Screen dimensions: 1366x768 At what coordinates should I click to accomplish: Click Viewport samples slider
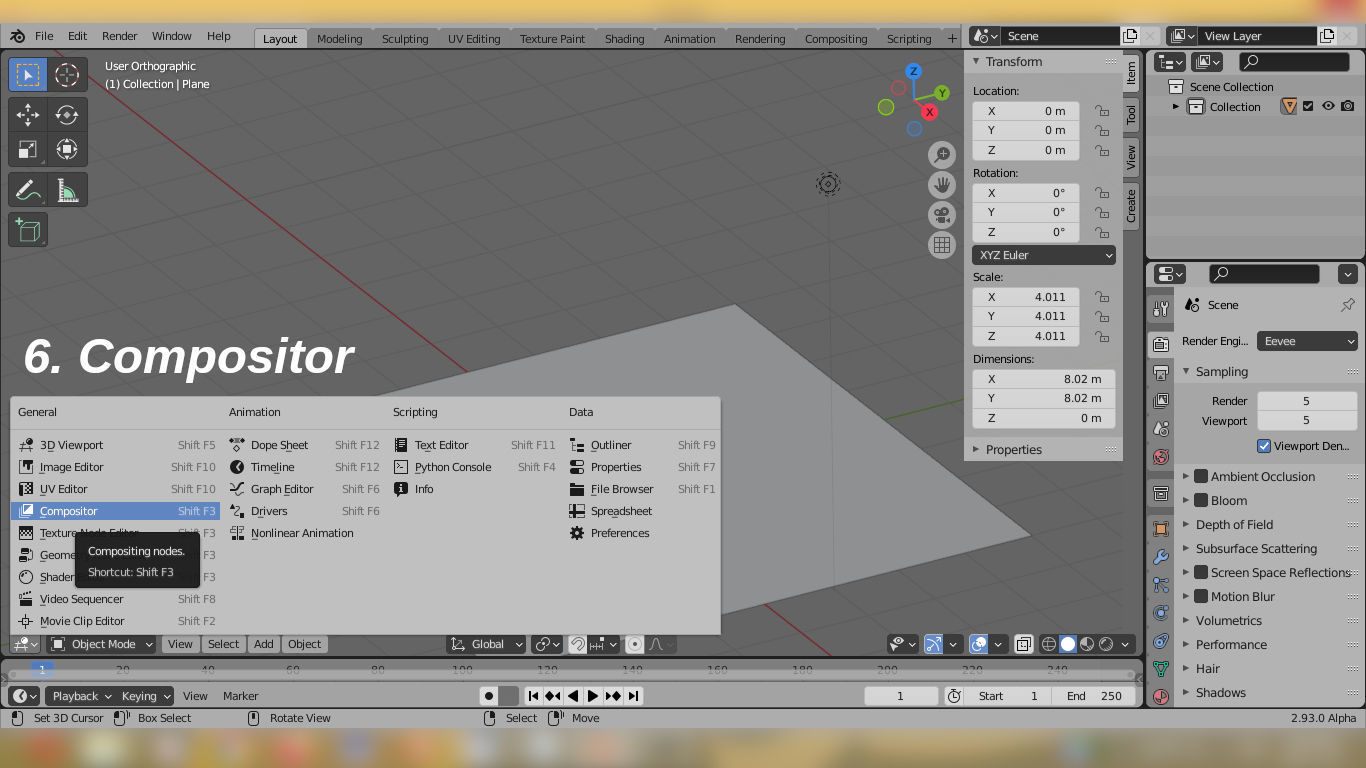pos(1306,421)
